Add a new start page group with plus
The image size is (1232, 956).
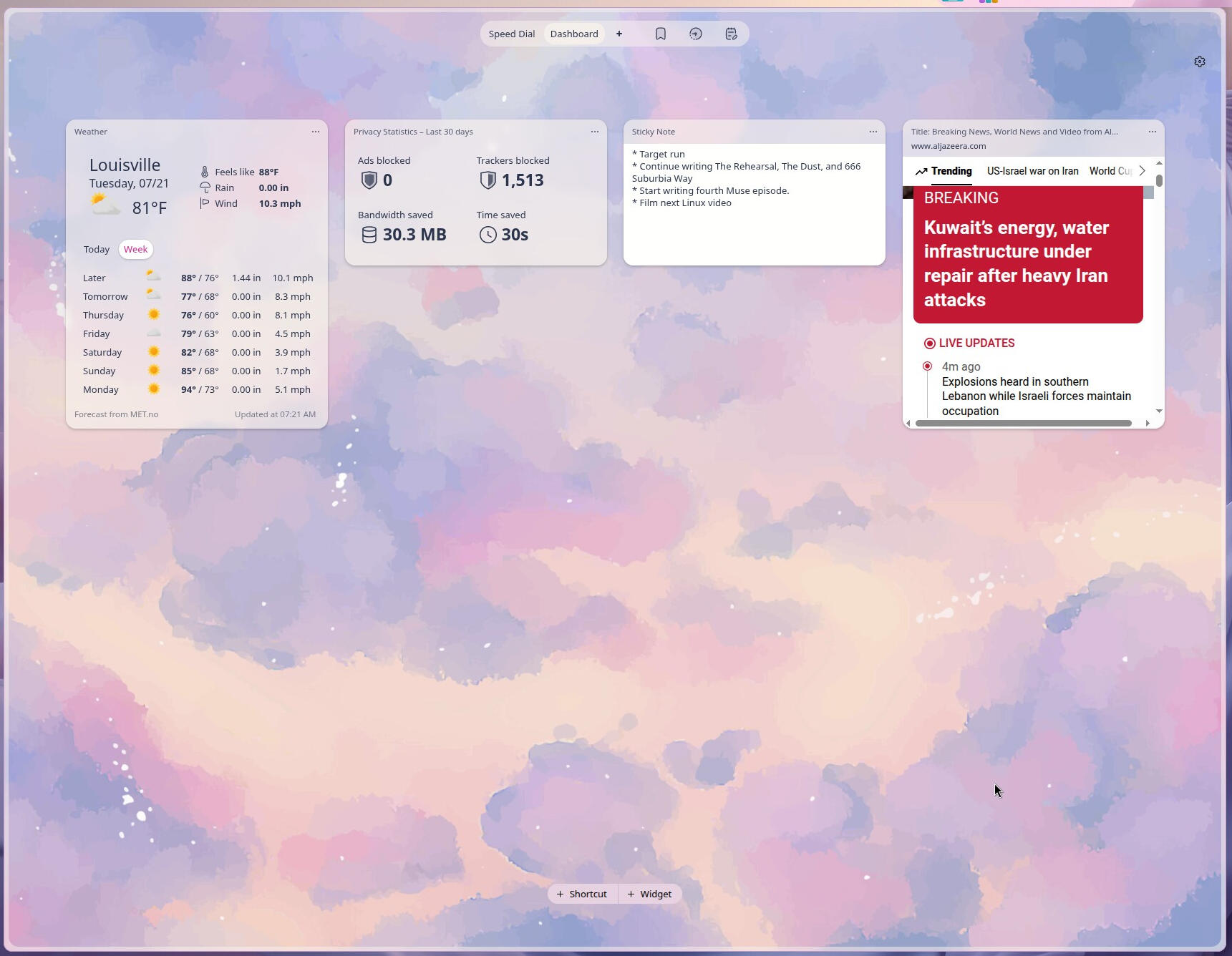619,34
